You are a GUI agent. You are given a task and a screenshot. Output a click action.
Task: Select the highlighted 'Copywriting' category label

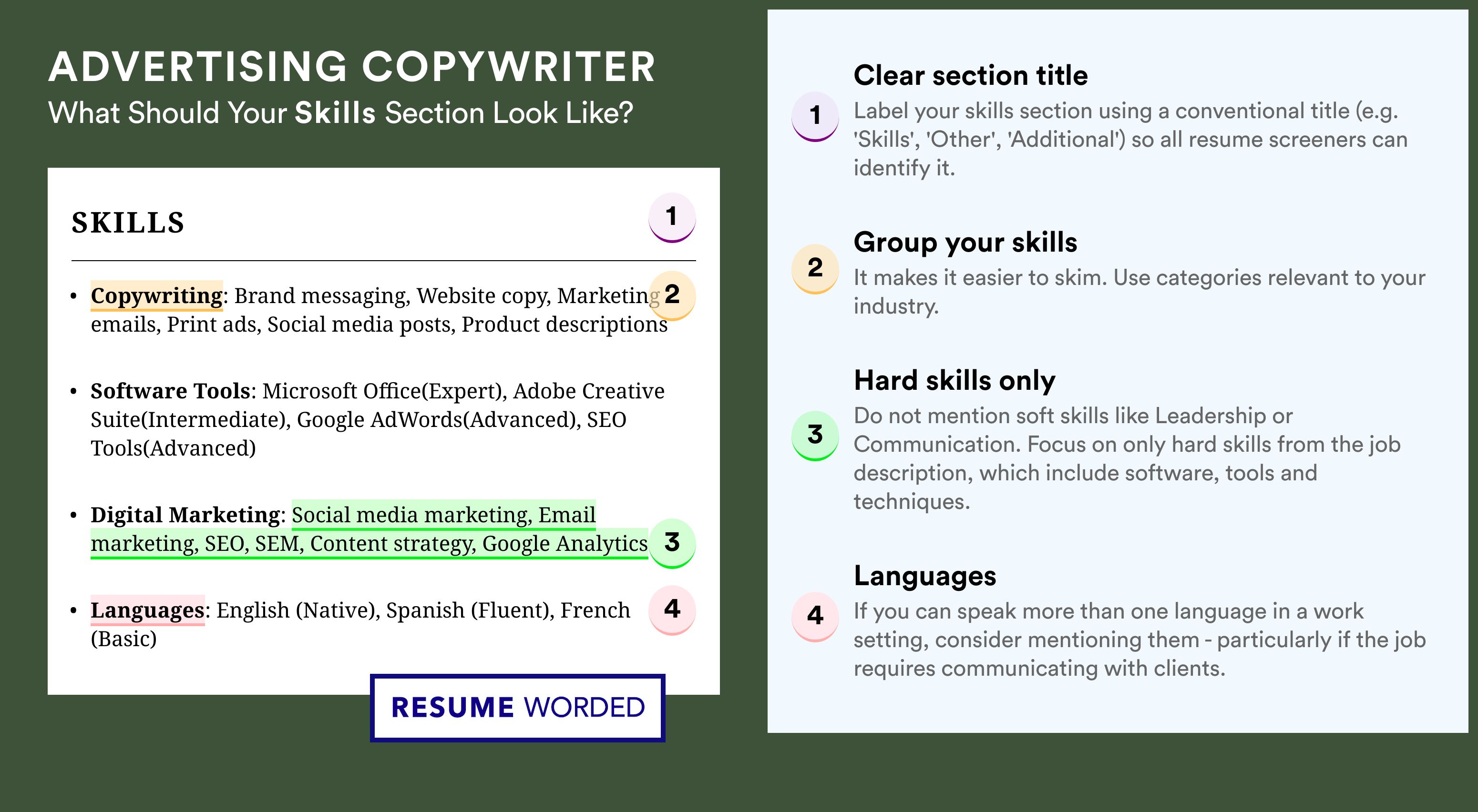[157, 296]
